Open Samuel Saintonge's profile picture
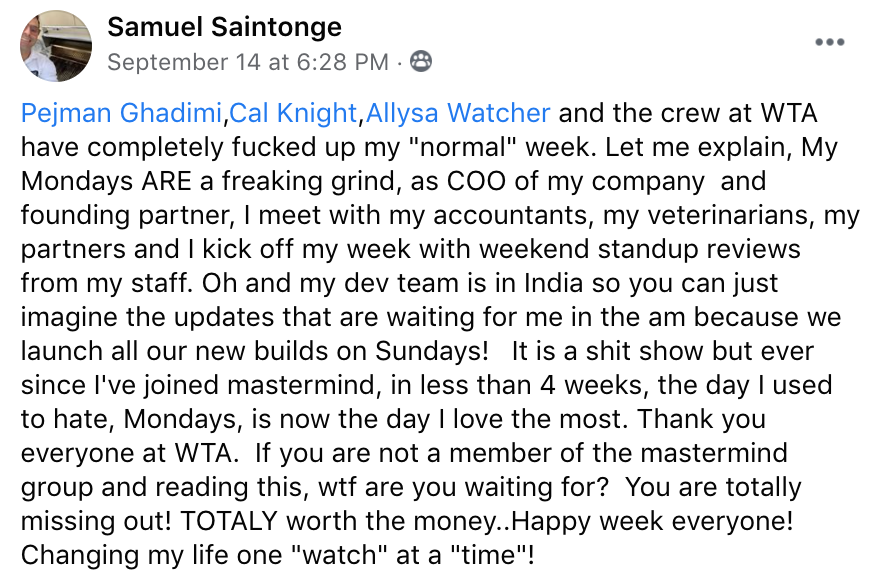The image size is (888, 572). pyautogui.click(x=56, y=46)
